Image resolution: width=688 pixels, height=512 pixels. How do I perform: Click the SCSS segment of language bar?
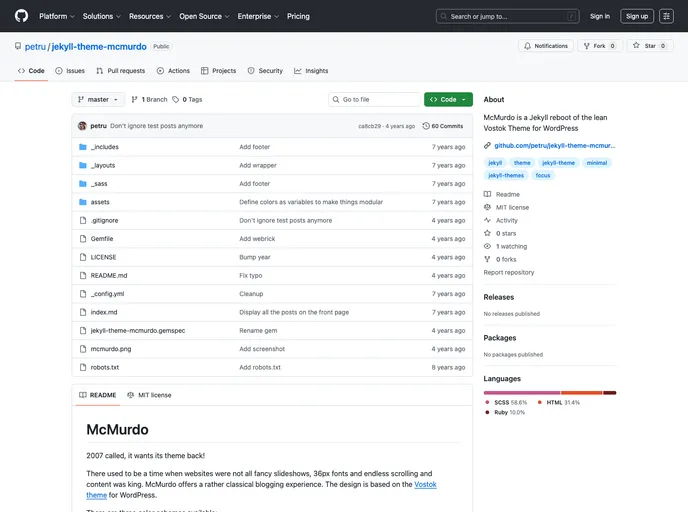point(521,392)
